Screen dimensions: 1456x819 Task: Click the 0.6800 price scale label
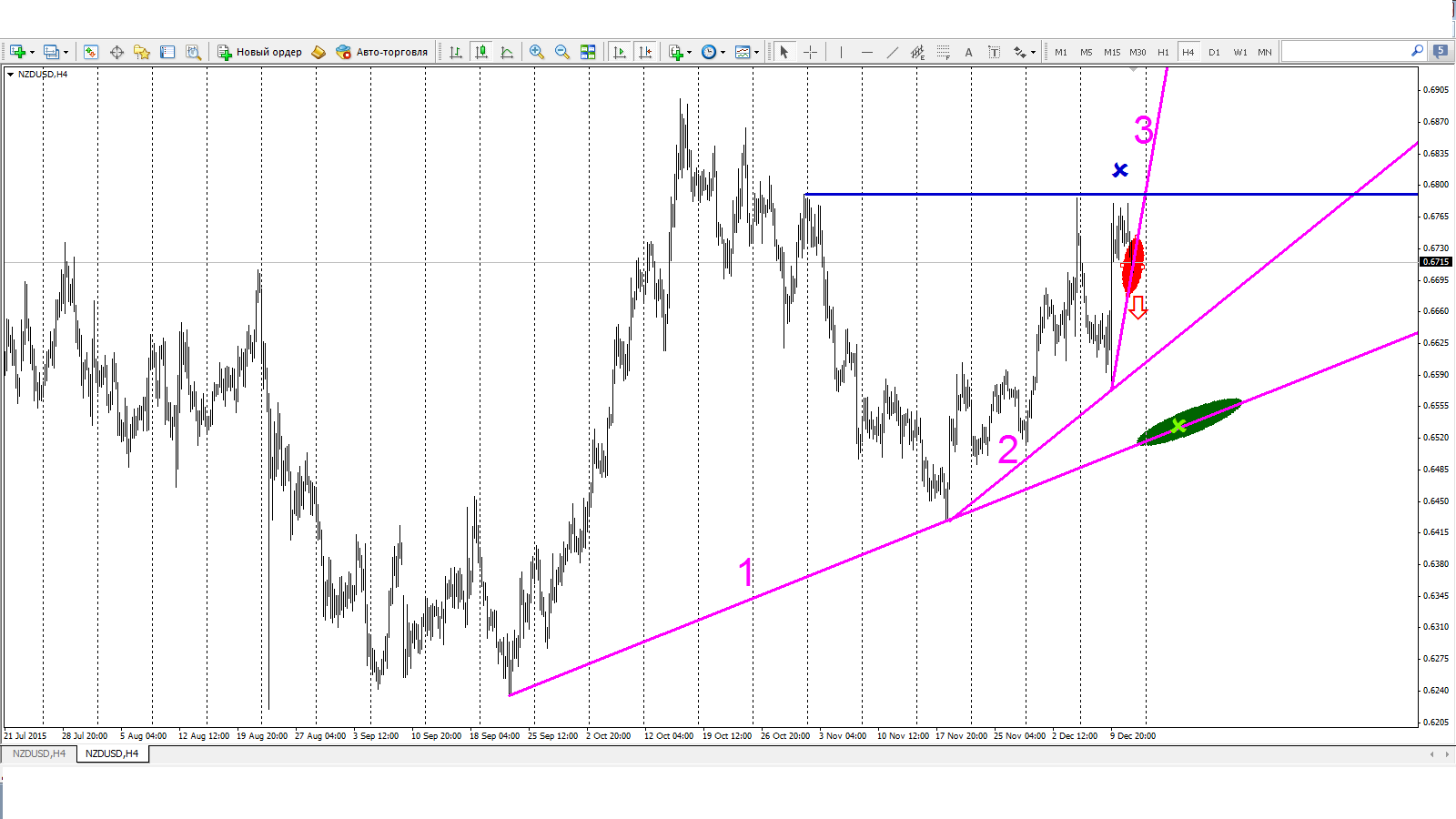pyautogui.click(x=1436, y=185)
